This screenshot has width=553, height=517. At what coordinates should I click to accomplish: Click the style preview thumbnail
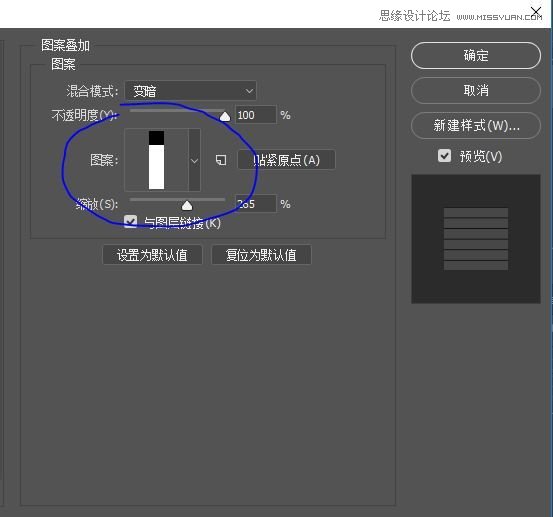(476, 239)
